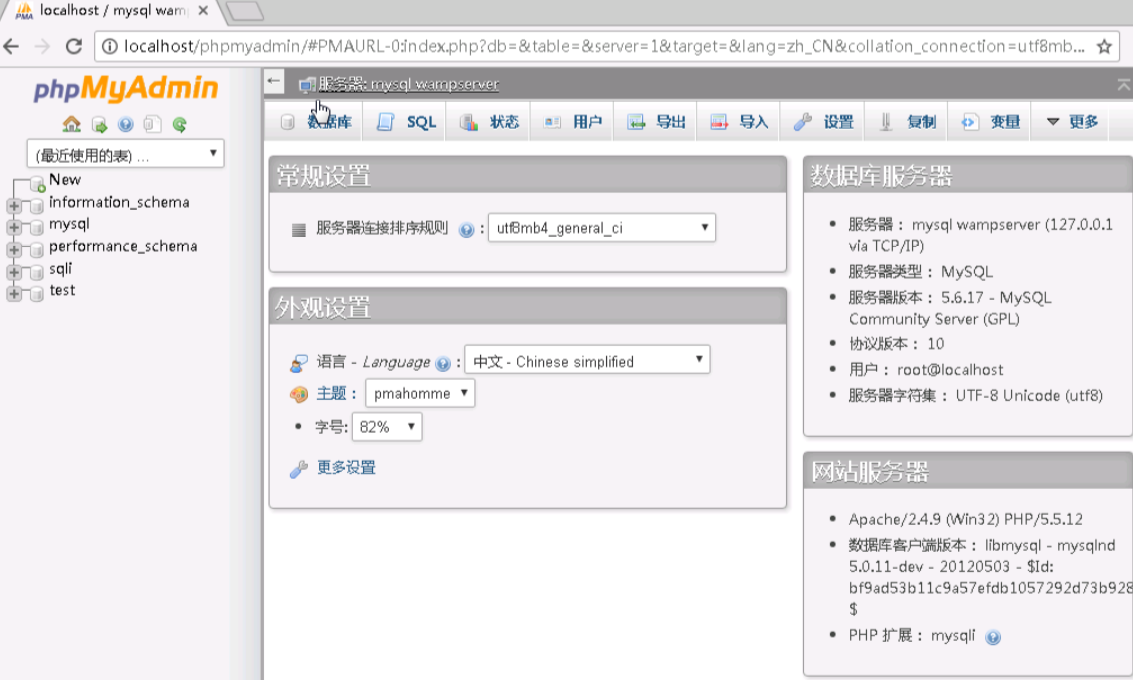The width and height of the screenshot is (1133, 680).
Task: Click the browser address bar URL
Action: (x=604, y=46)
